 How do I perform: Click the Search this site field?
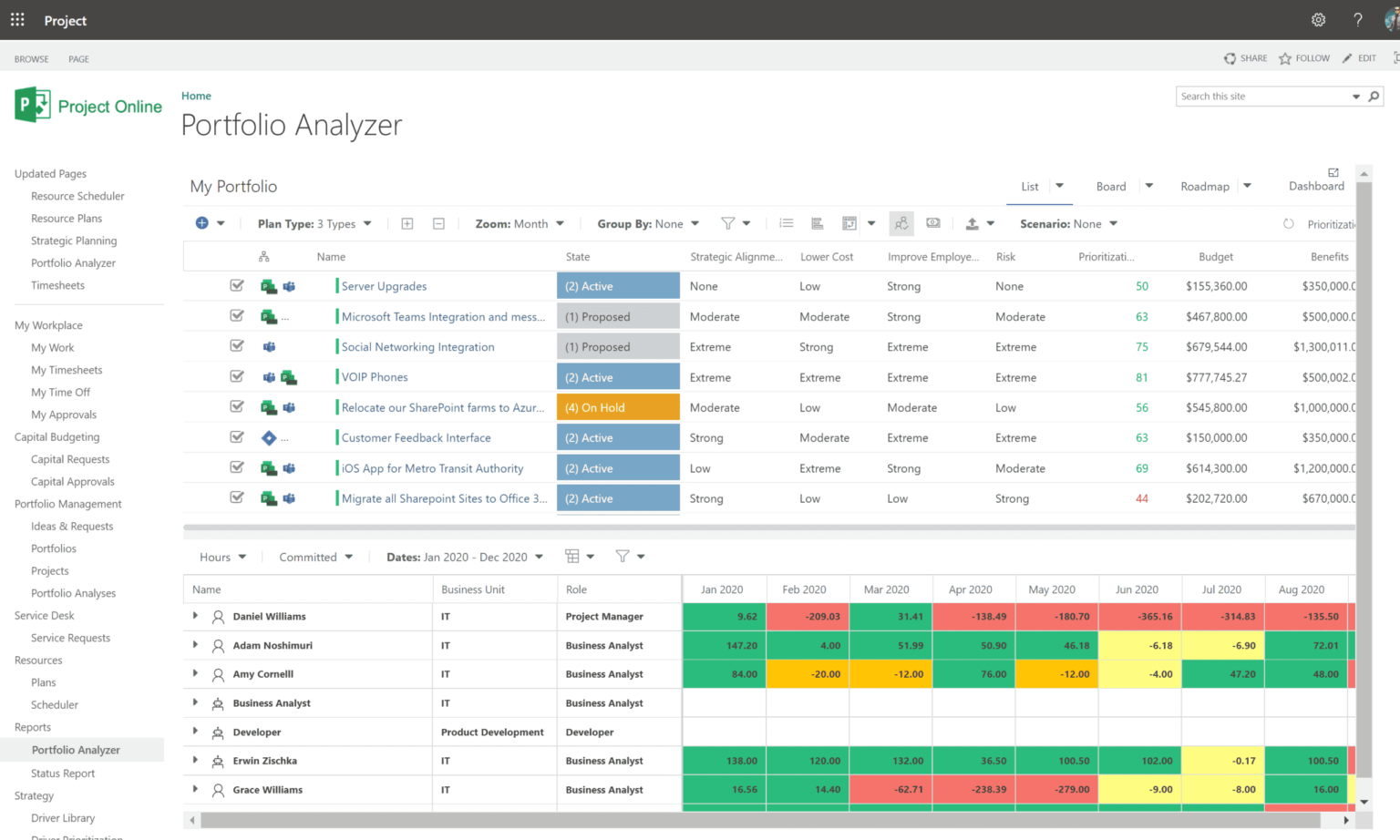[1262, 96]
